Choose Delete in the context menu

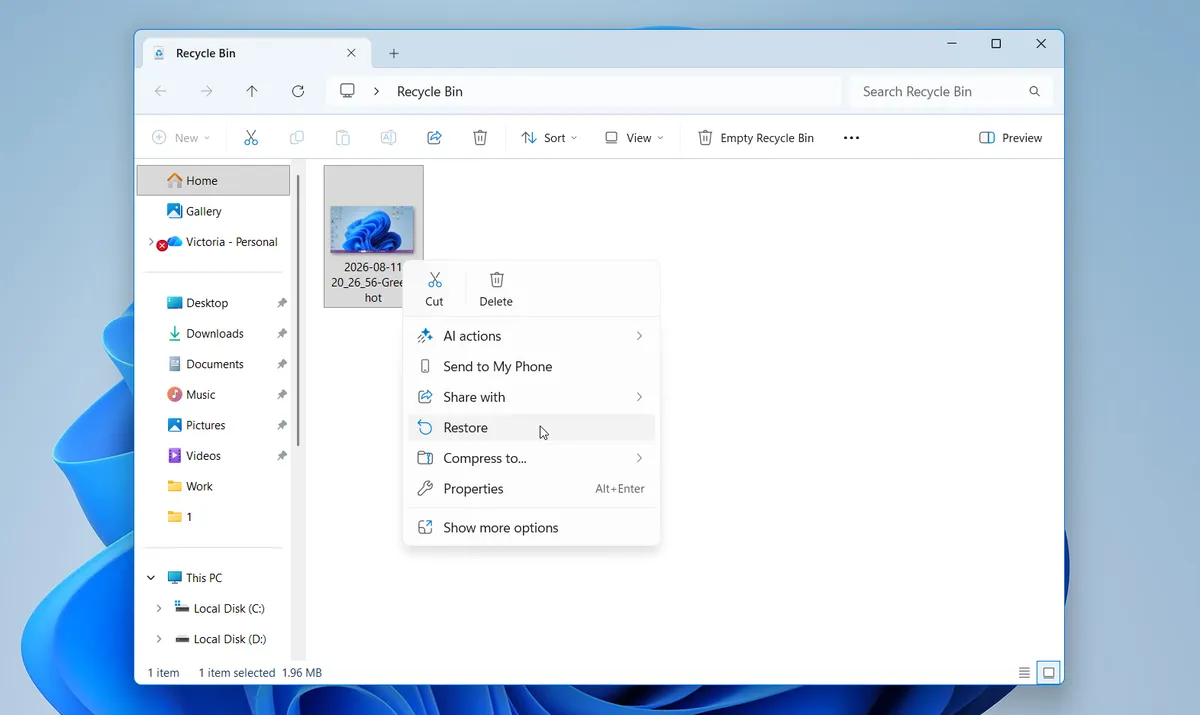496,289
